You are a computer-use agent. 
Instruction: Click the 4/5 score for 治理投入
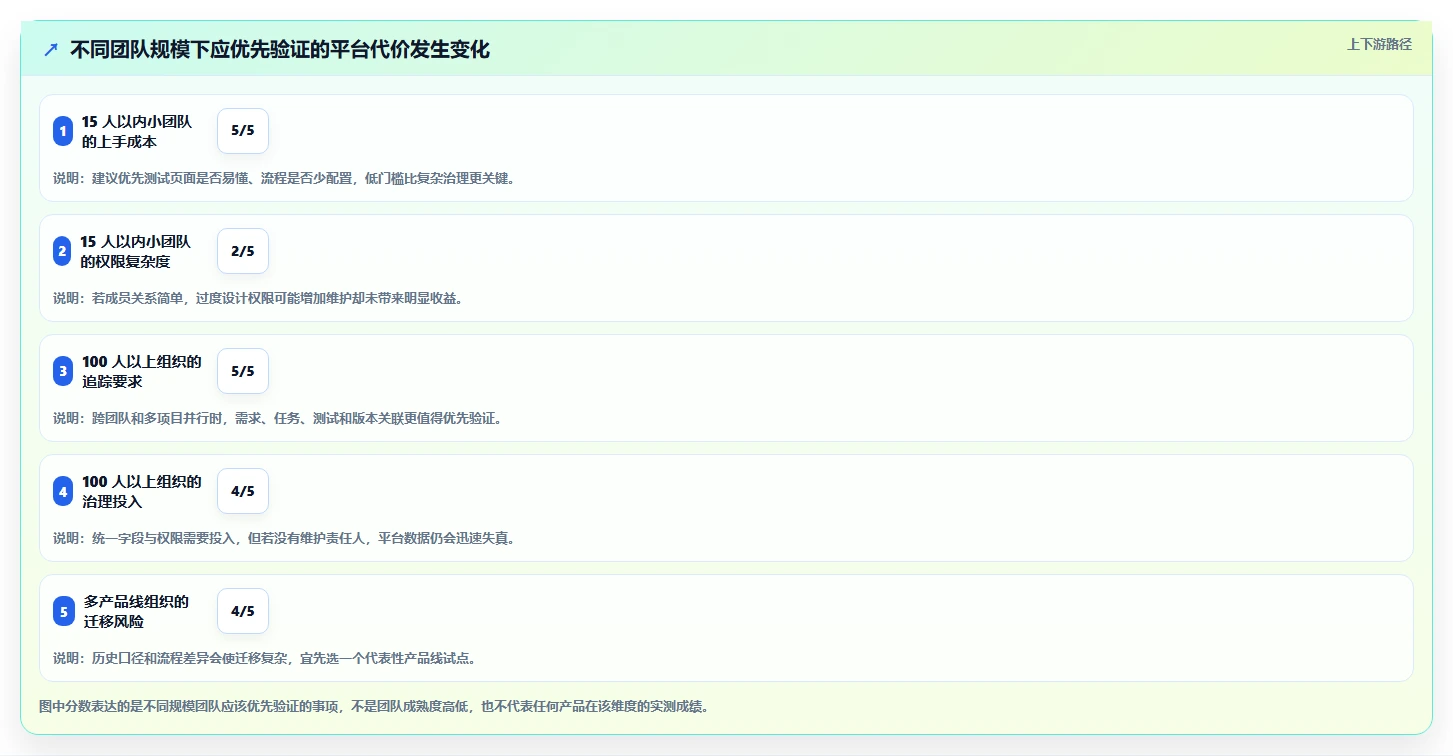pos(243,491)
